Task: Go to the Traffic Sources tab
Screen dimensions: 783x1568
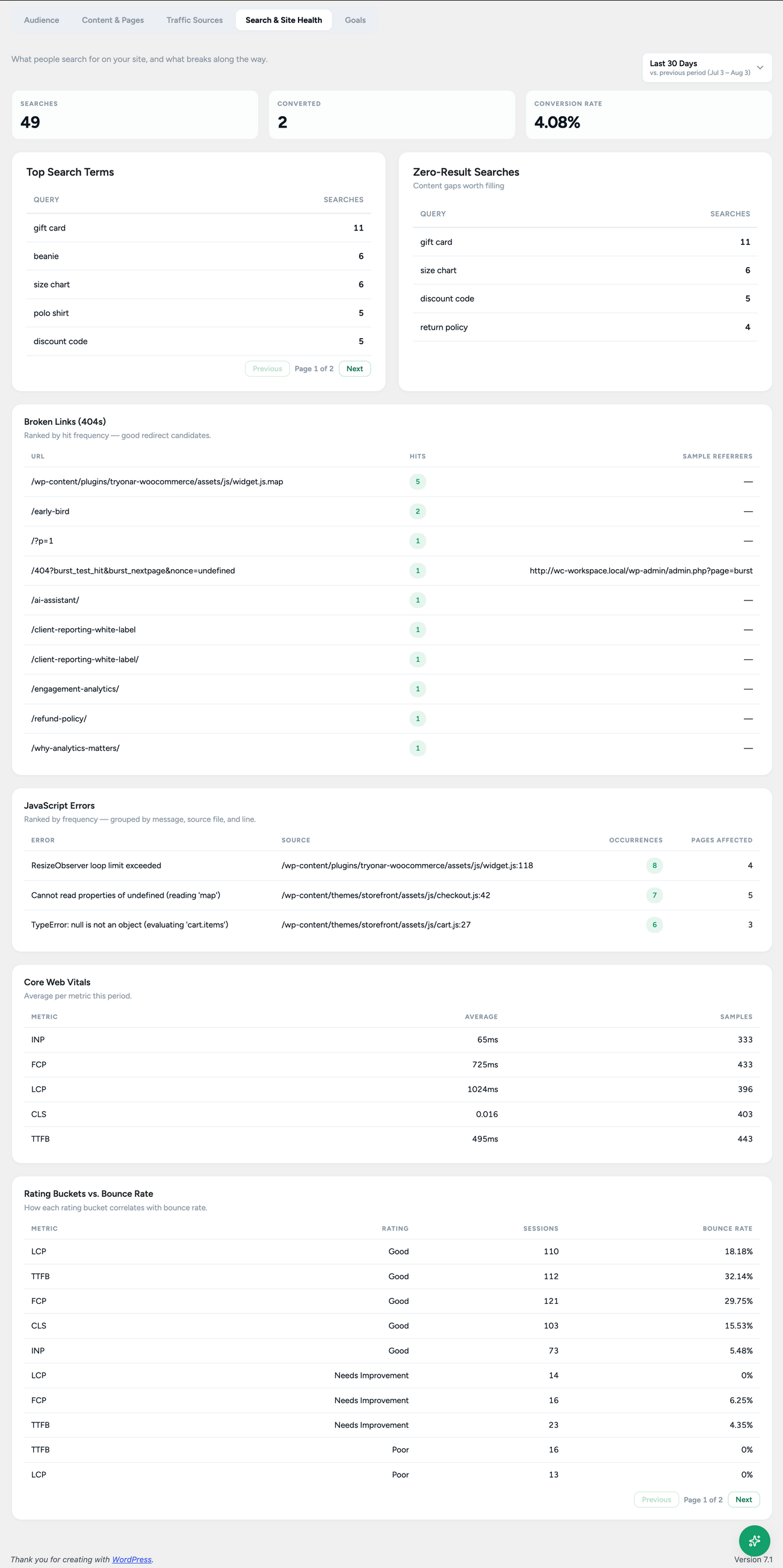Action: [194, 20]
